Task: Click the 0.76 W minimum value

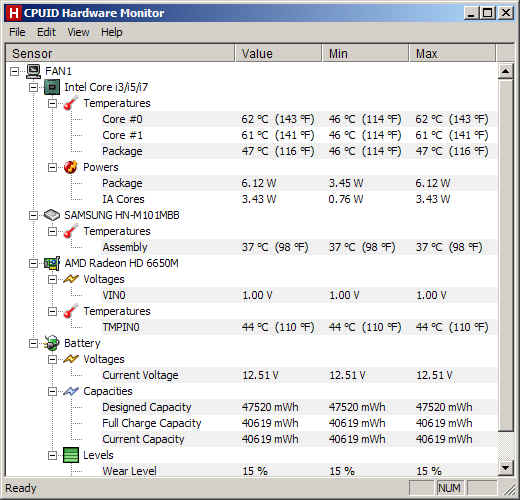Action: click(x=346, y=199)
